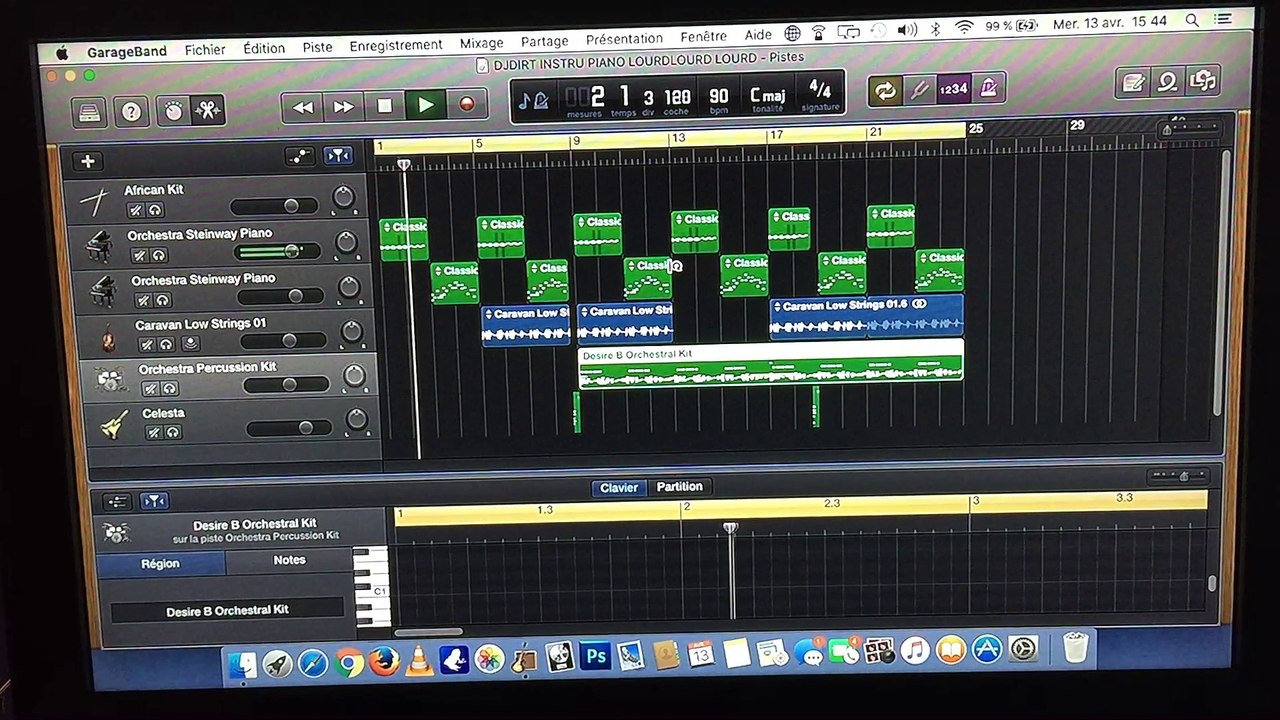Solo the African Kit track
1280x720 pixels.
click(155, 210)
